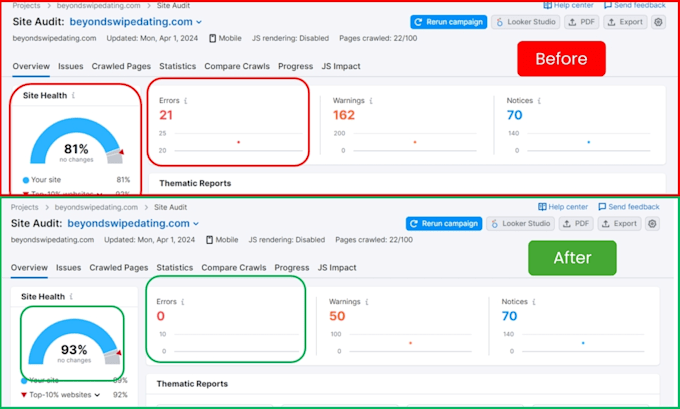Select Progress tab in After screenshot

point(292,268)
